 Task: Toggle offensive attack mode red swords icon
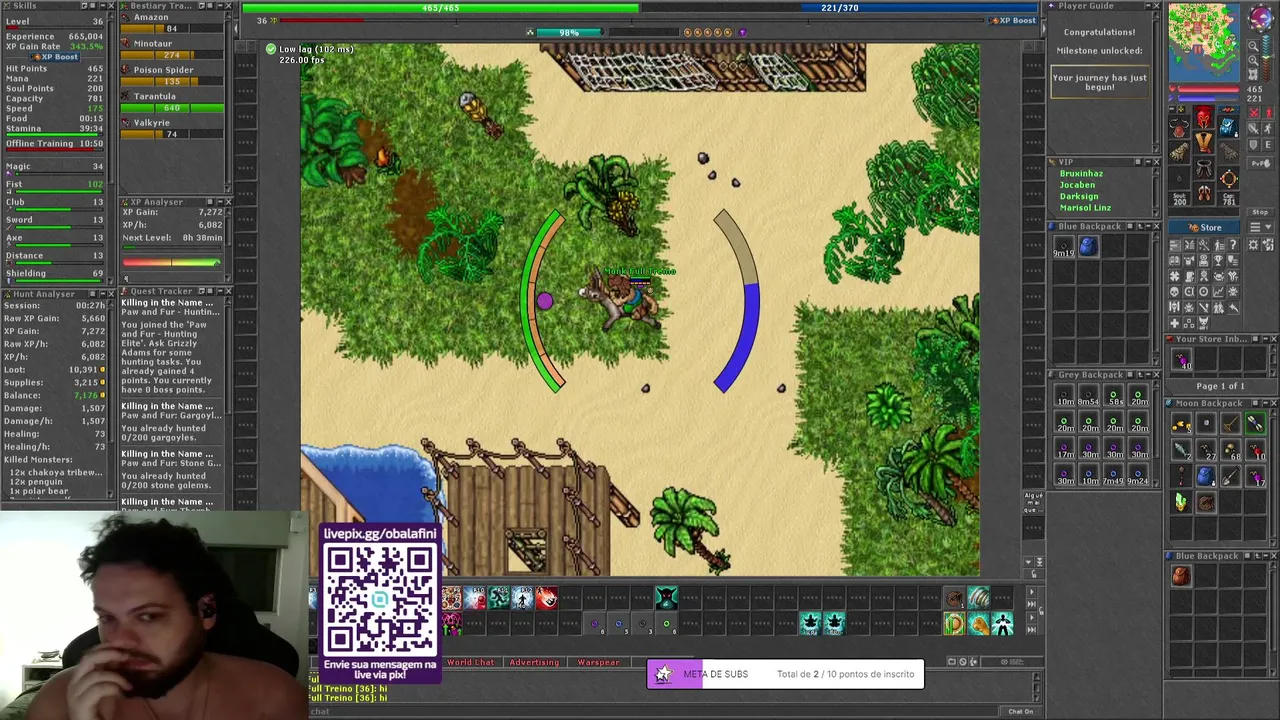pyautogui.click(x=1254, y=112)
